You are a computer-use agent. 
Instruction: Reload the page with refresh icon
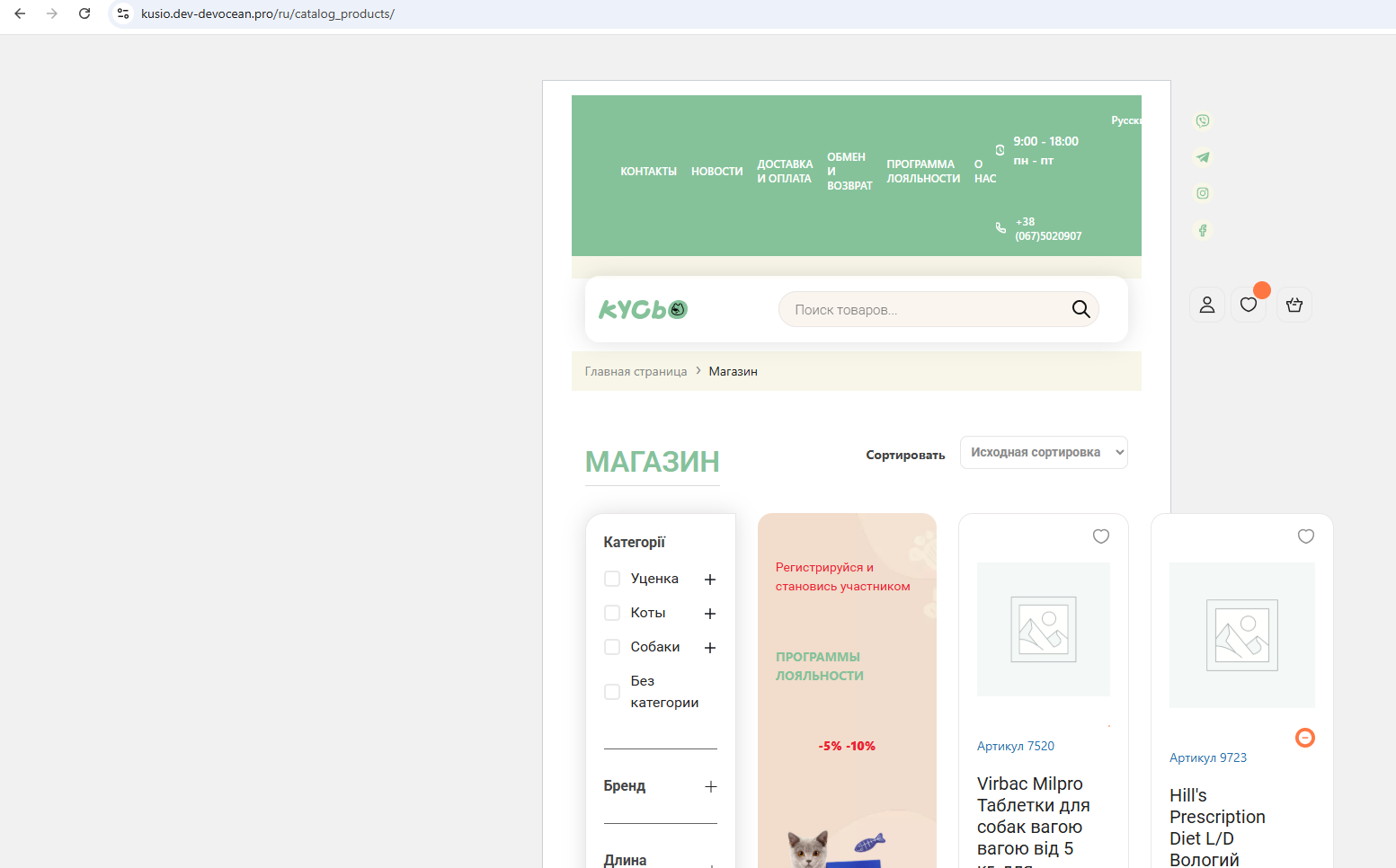click(x=84, y=13)
